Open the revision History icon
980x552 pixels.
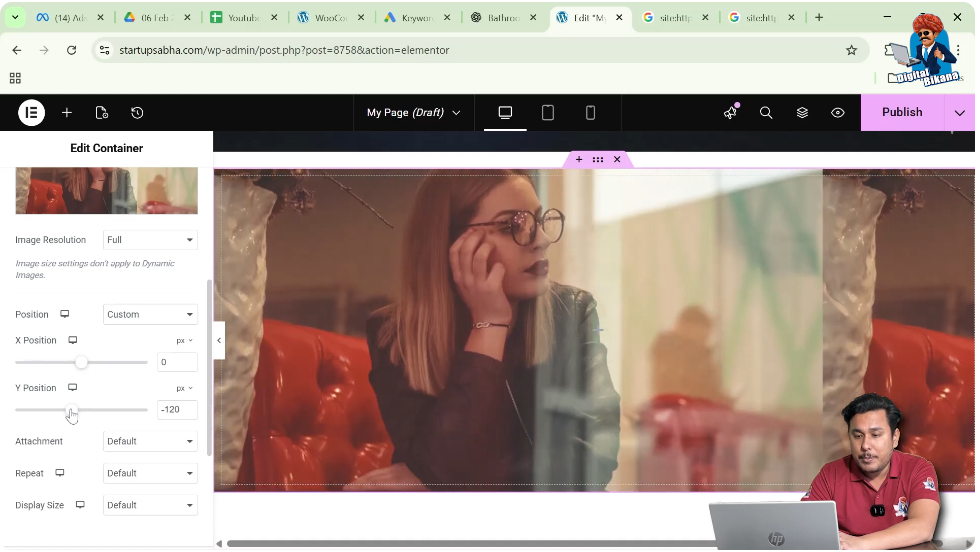click(x=137, y=113)
